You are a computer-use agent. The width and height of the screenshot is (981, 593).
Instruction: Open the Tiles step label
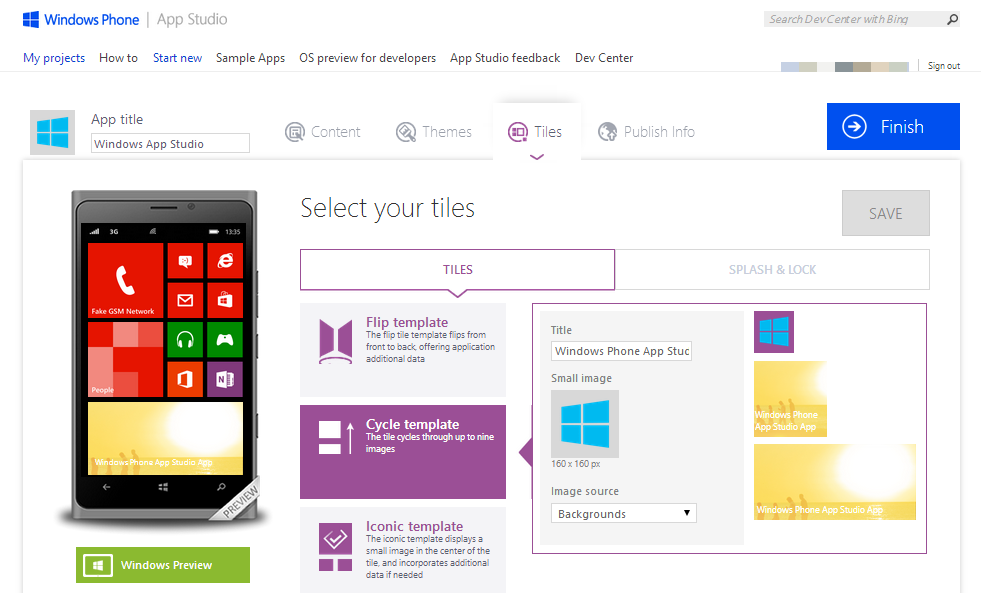click(x=547, y=132)
